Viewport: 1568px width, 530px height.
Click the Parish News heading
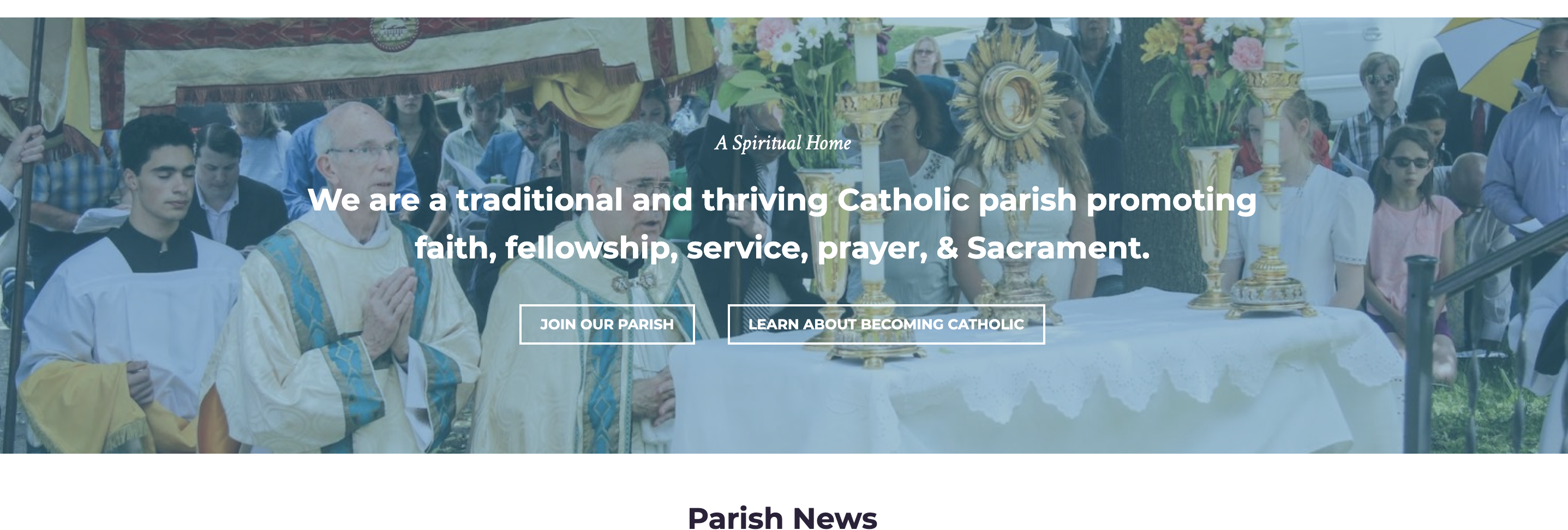tap(783, 518)
